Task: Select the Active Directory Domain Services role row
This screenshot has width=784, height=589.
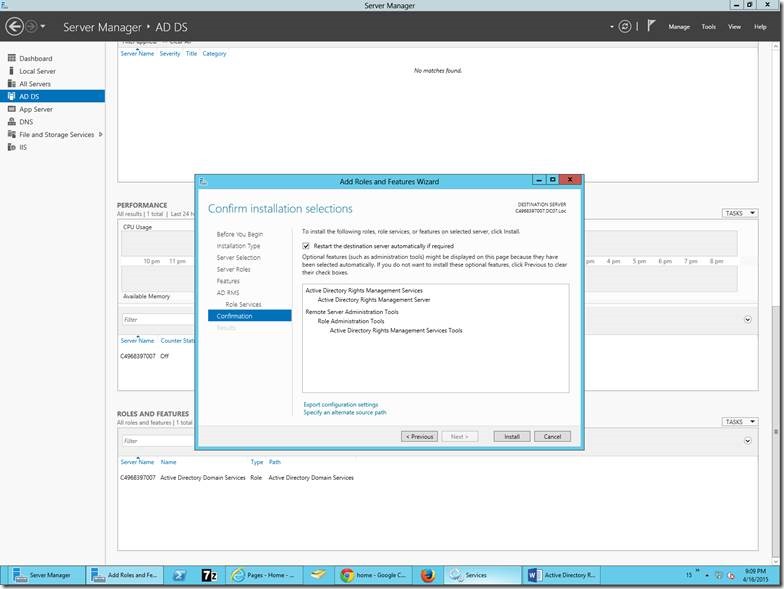Action: pyautogui.click(x=237, y=478)
